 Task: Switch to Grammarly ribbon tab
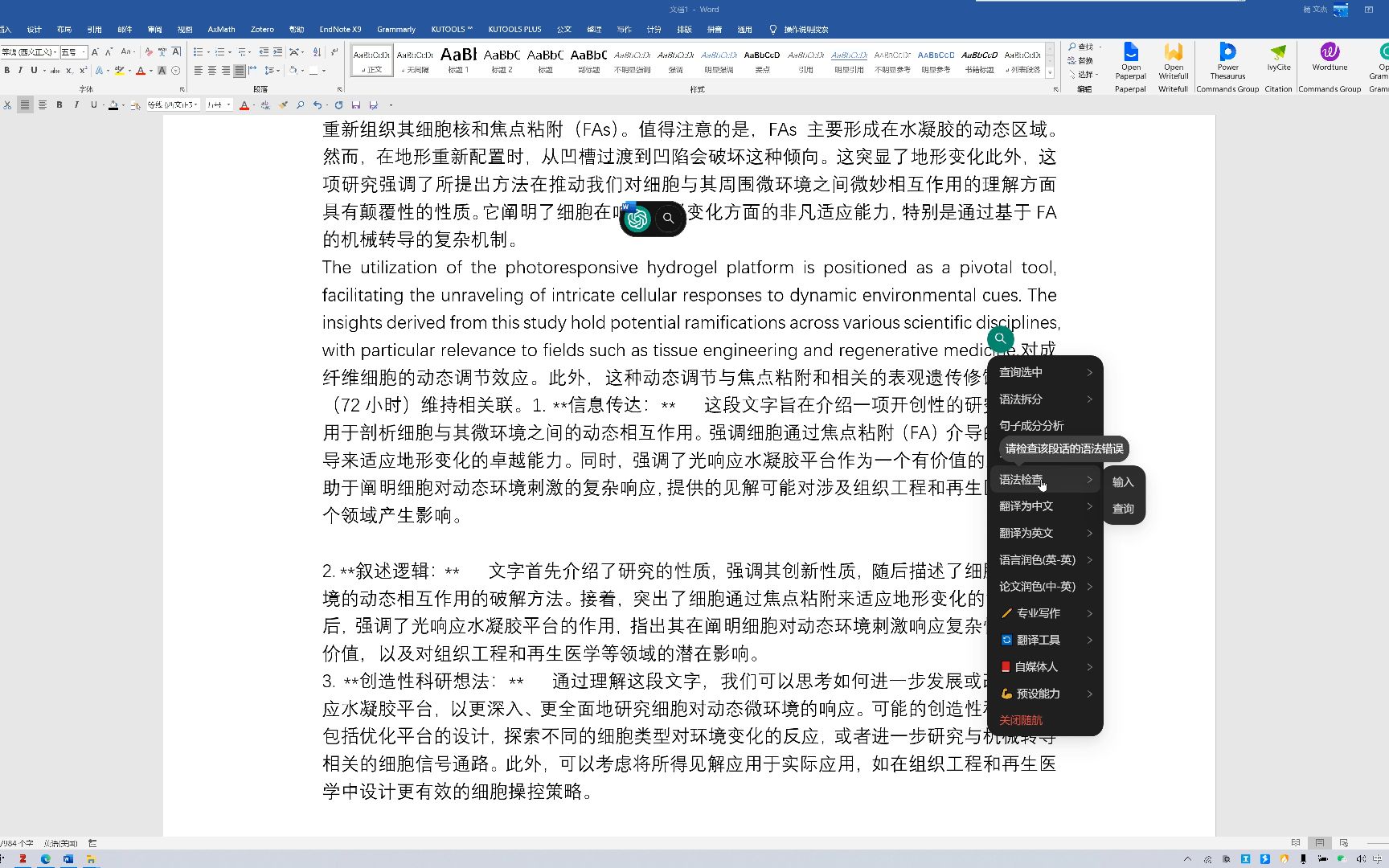pos(396,30)
